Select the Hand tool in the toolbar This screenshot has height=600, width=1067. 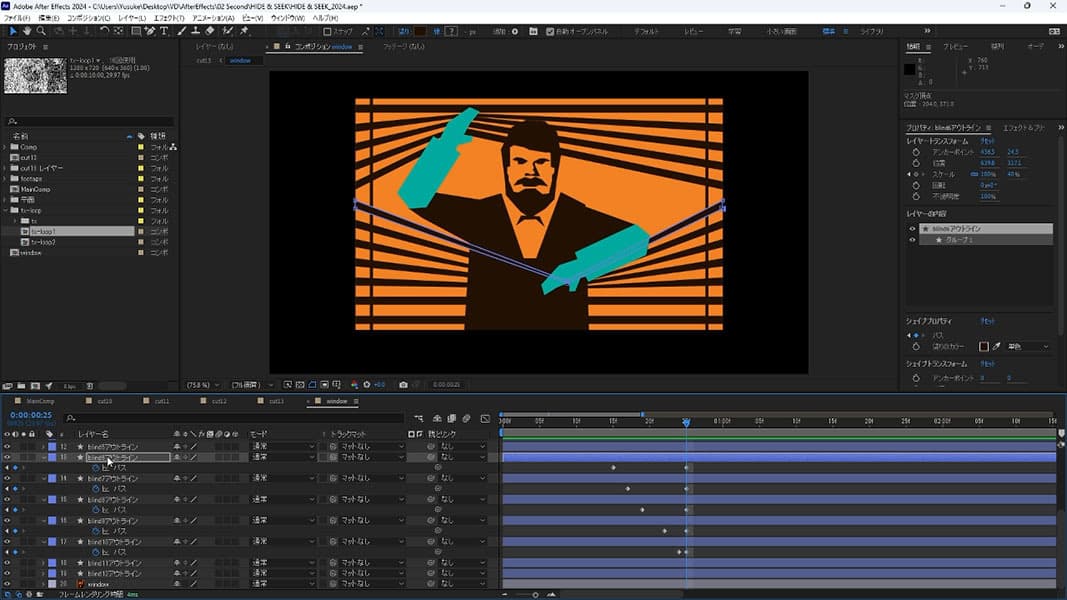pos(27,31)
